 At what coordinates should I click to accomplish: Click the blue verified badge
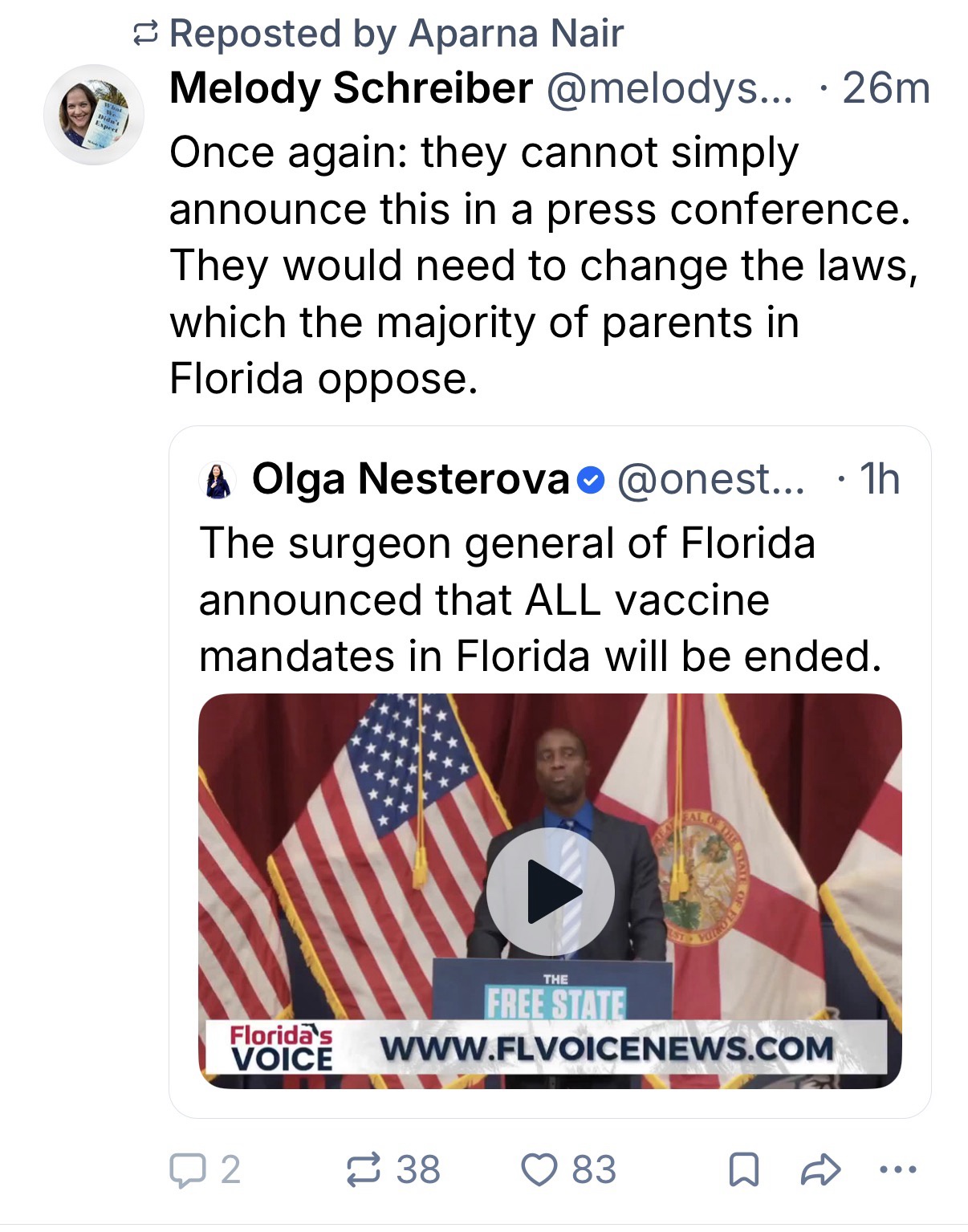592,480
